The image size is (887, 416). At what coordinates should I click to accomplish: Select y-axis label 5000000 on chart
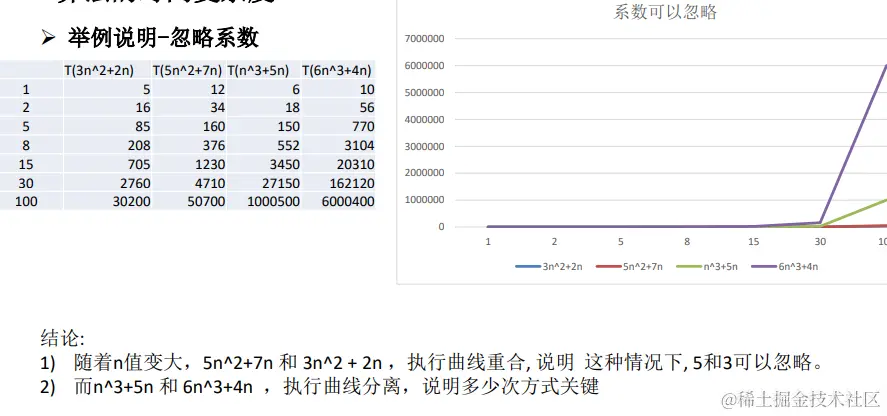425,92
